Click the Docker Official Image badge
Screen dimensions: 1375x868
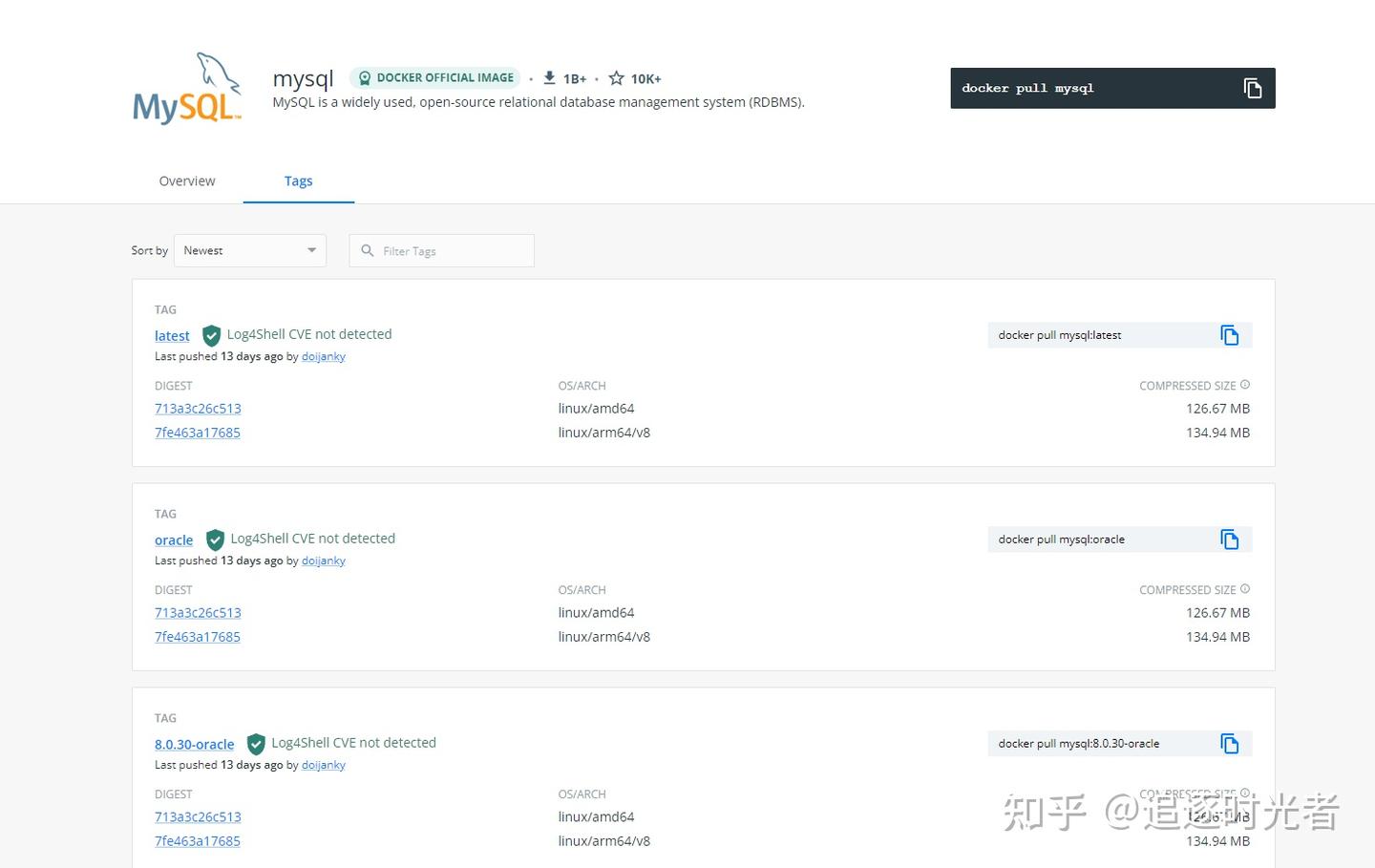(x=435, y=78)
